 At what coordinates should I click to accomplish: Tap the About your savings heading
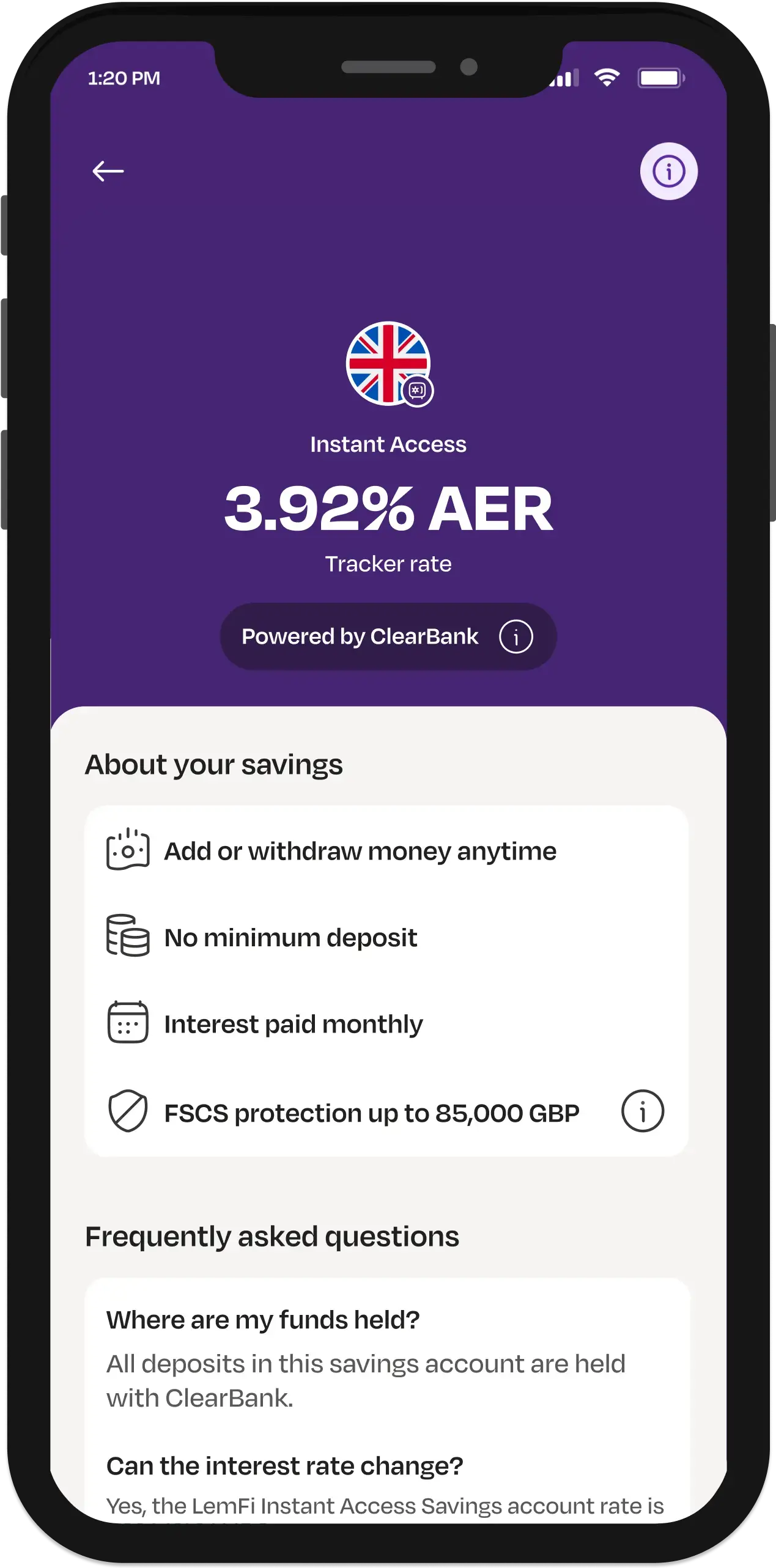pos(215,762)
